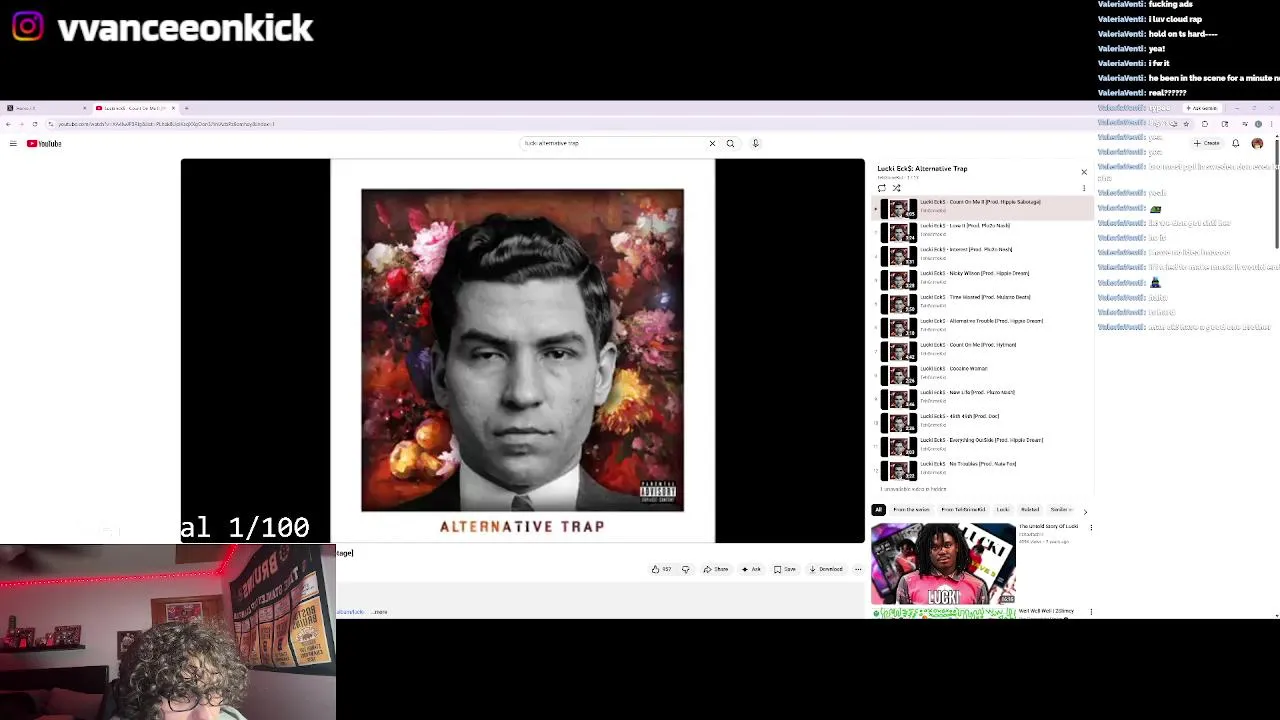Close the YouTube Lucki browser tab
The image size is (1280, 720).
173,108
